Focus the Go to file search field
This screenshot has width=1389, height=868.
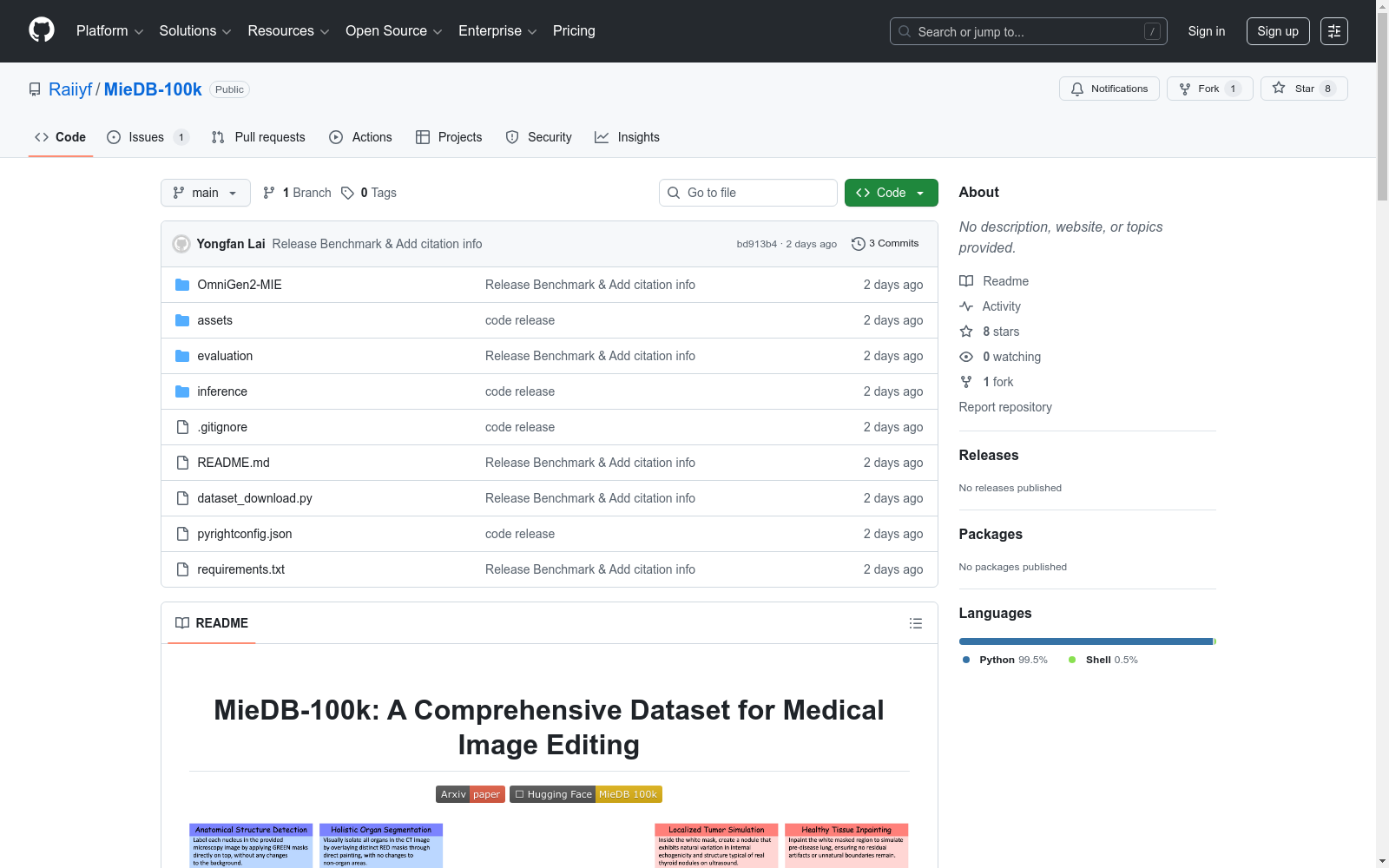pos(748,193)
